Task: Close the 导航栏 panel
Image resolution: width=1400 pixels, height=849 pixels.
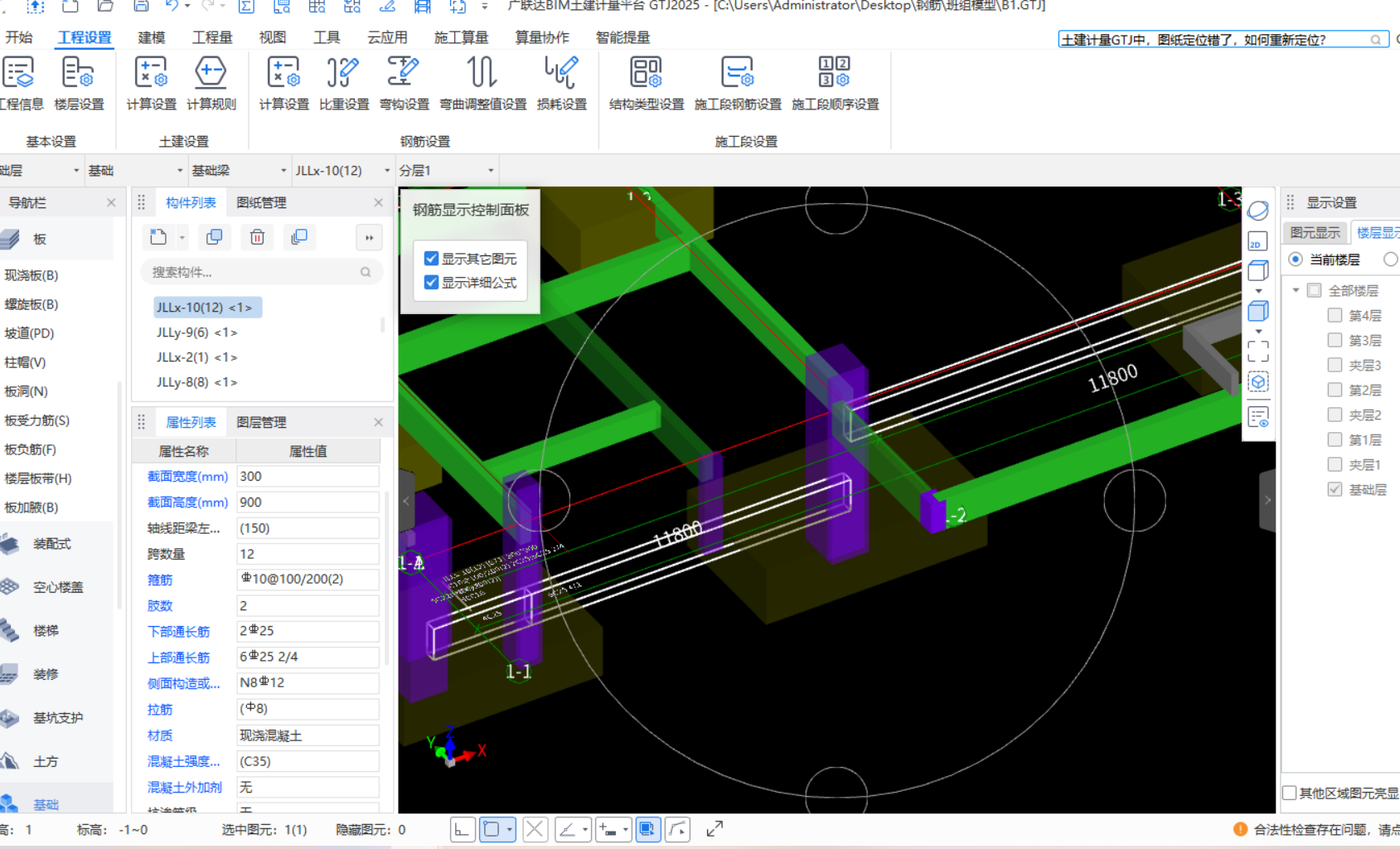Action: tap(111, 202)
